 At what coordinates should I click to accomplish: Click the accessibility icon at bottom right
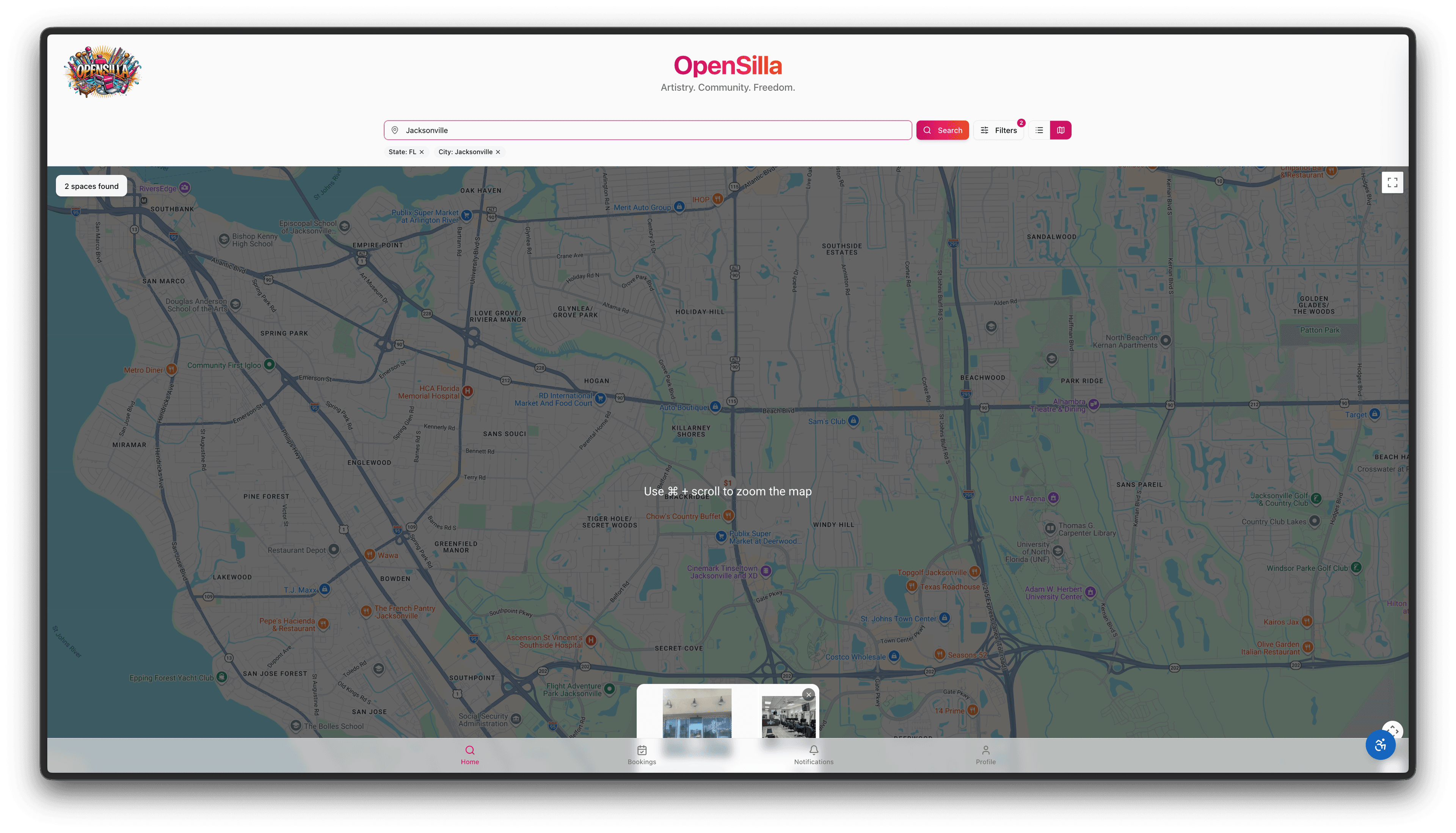pyautogui.click(x=1381, y=745)
